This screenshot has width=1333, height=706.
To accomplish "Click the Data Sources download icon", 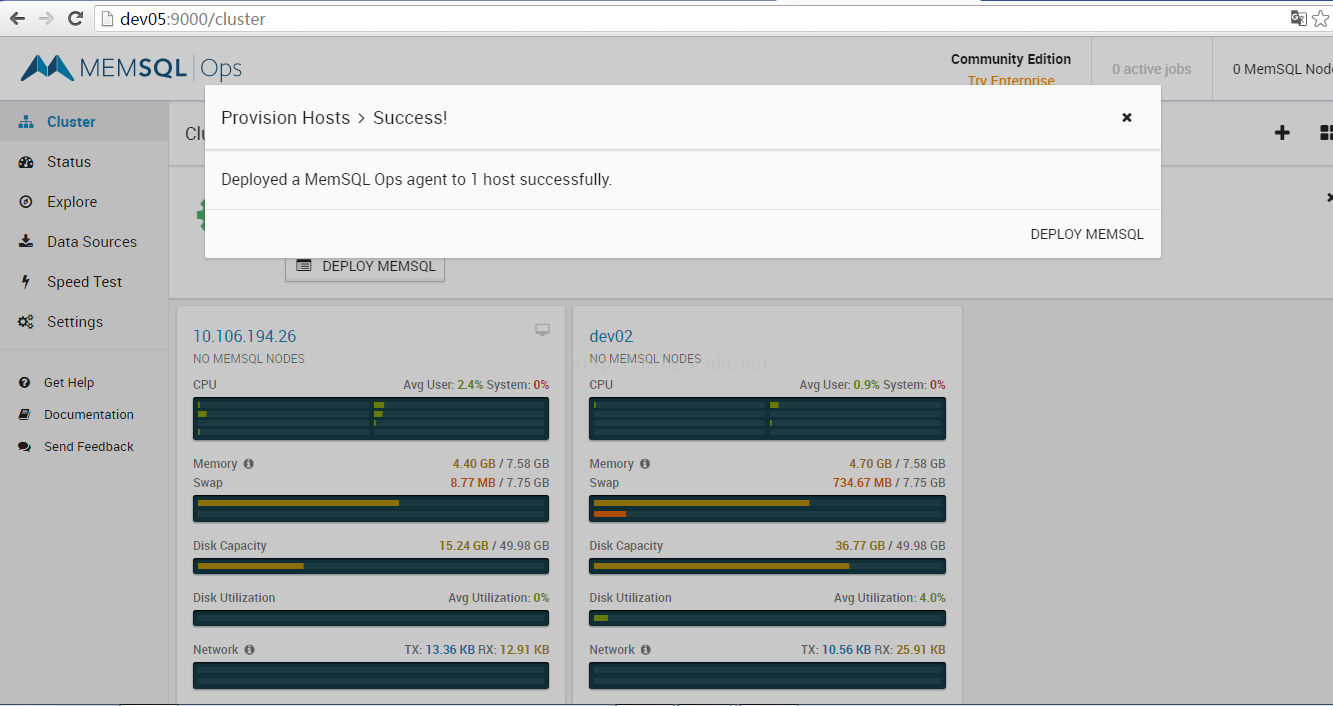I will [x=26, y=242].
